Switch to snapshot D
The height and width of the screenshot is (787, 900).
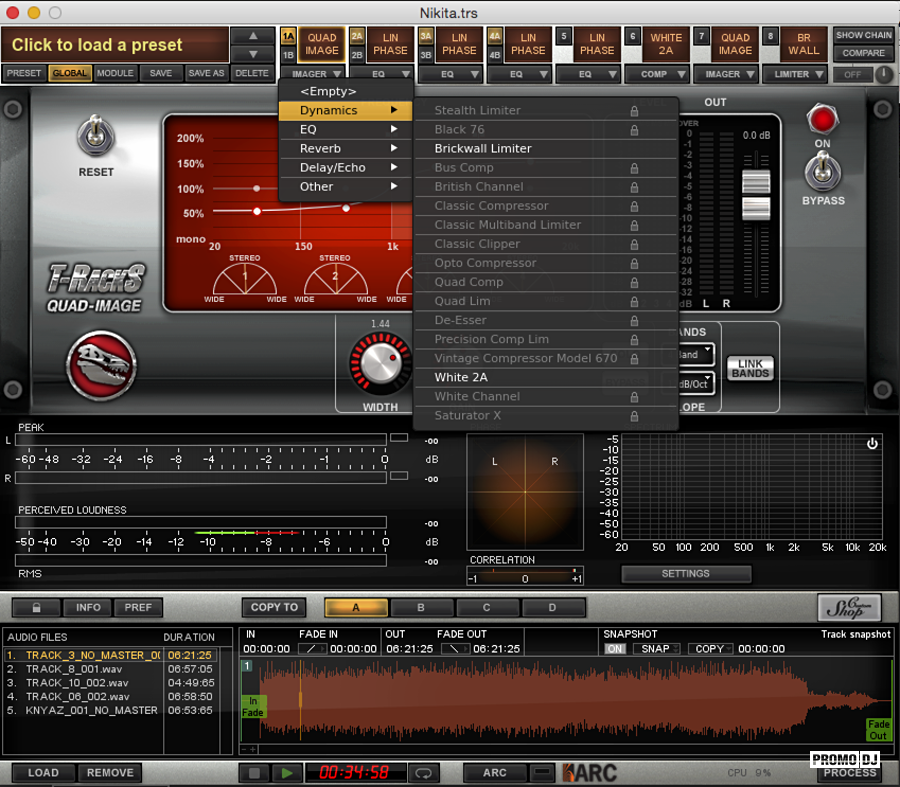552,607
